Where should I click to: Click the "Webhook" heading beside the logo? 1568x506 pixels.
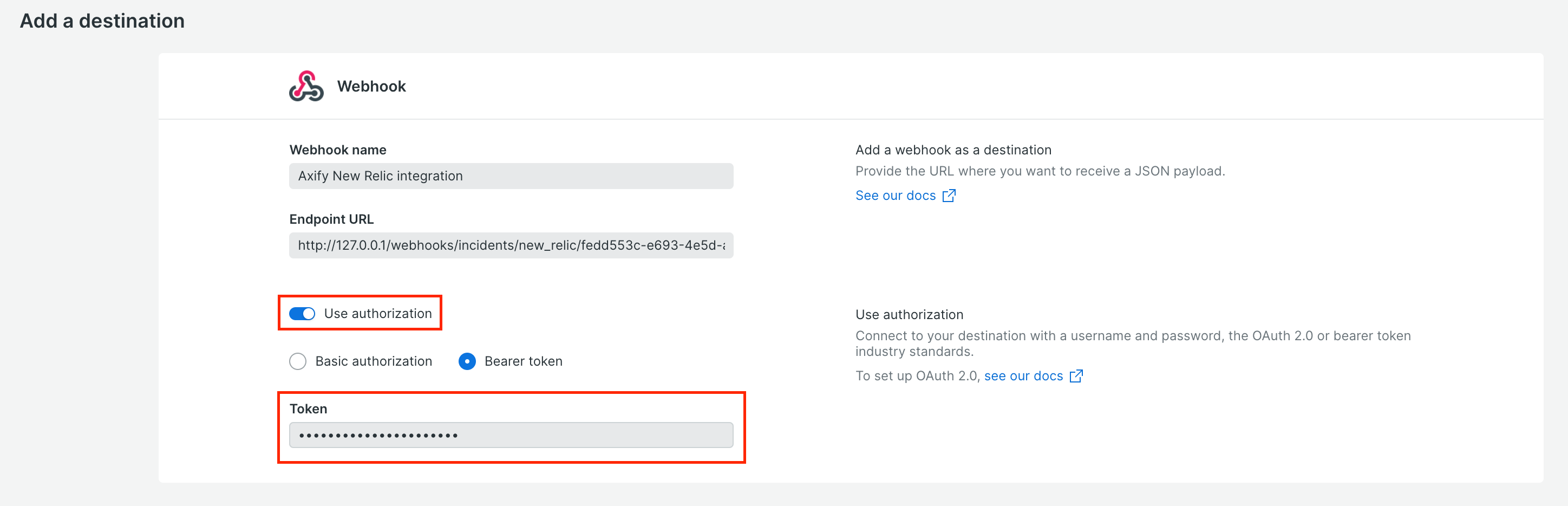pyautogui.click(x=371, y=86)
